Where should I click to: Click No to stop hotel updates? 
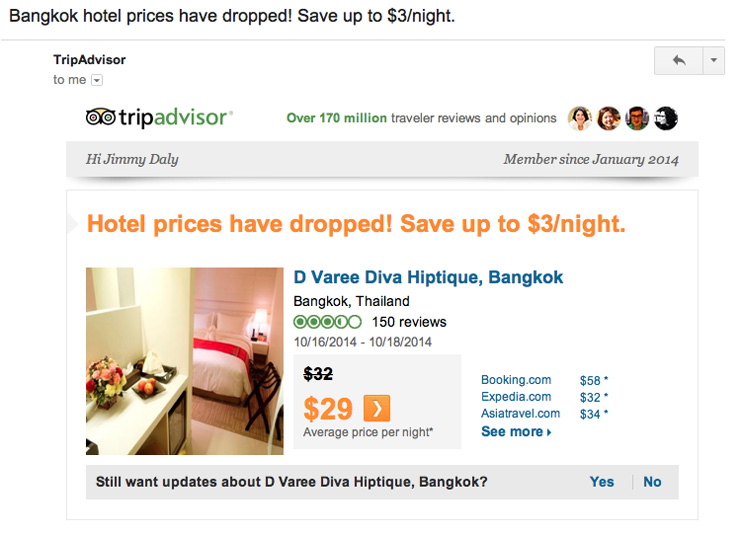pos(652,482)
